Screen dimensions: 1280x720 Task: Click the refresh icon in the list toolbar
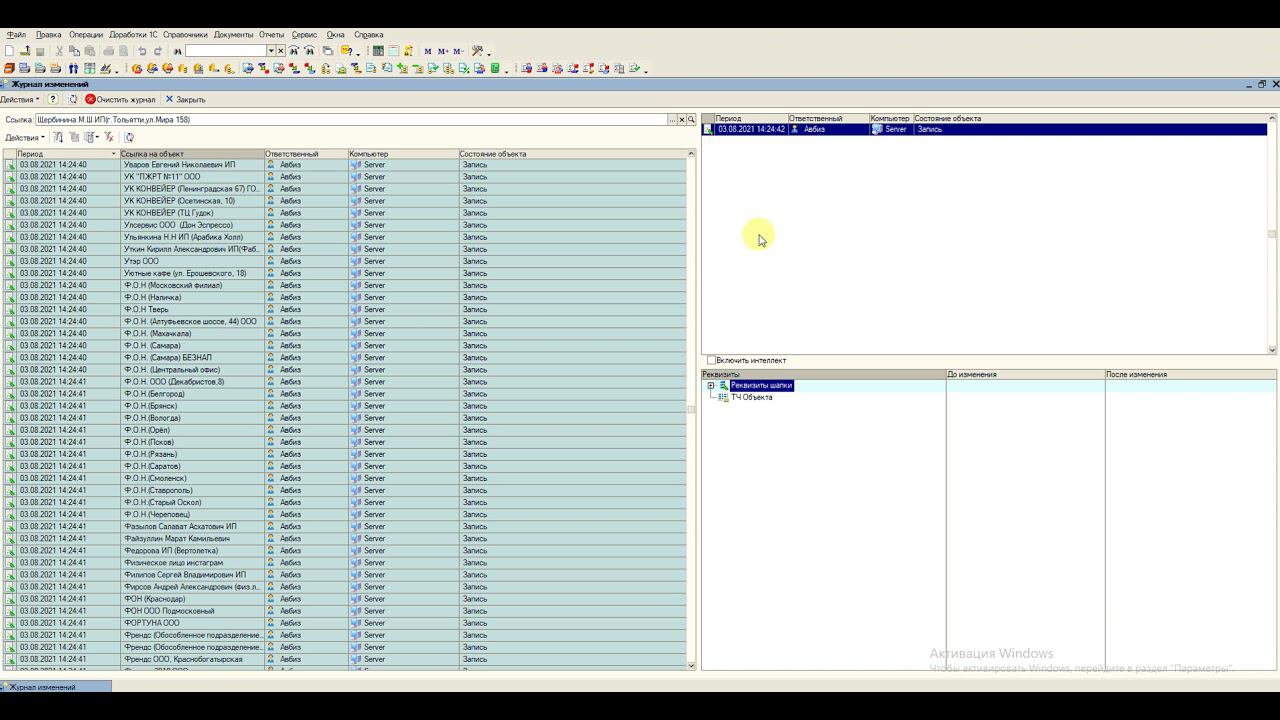(129, 137)
